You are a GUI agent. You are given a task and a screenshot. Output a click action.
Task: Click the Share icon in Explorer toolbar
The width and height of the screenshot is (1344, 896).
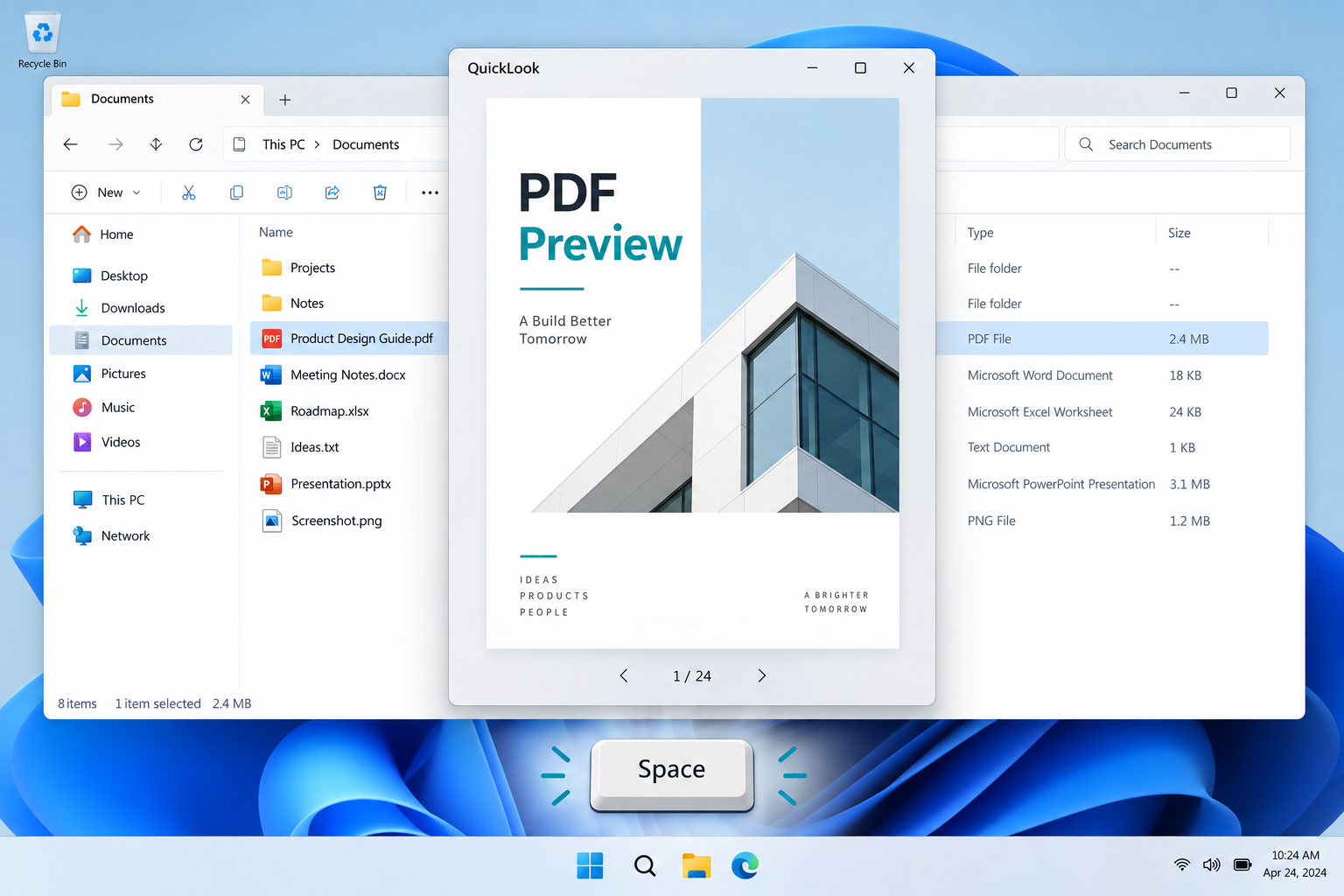[x=332, y=192]
